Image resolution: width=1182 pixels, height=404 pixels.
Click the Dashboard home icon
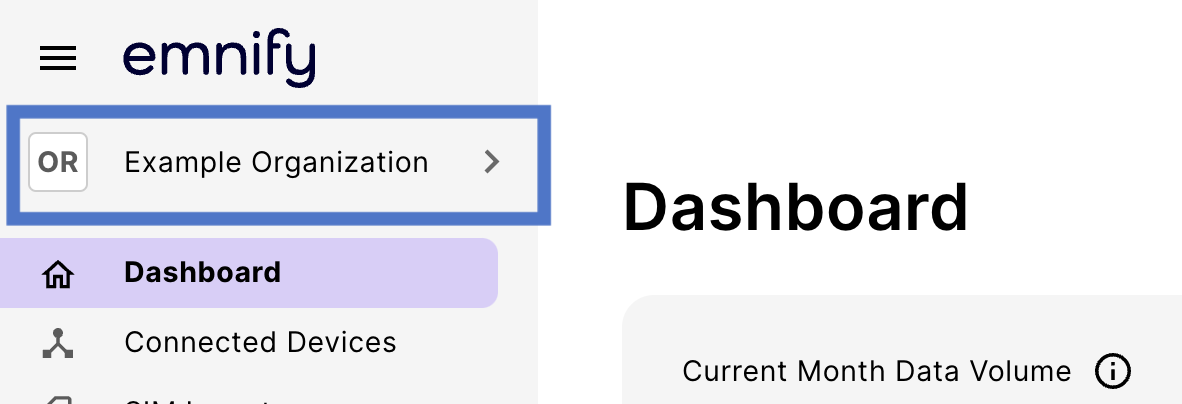pyautogui.click(x=58, y=274)
